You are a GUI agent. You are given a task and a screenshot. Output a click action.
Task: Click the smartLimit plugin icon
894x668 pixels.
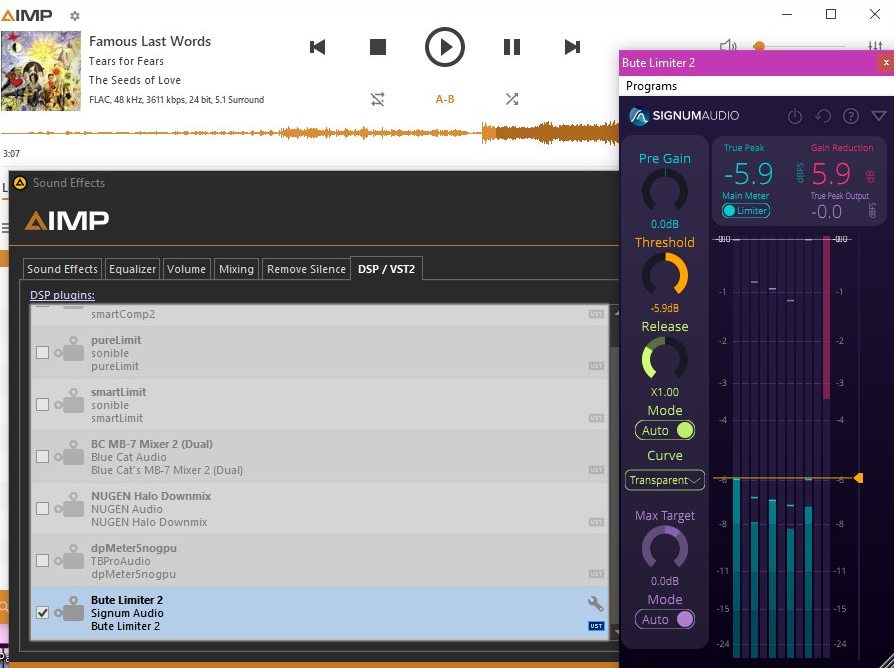click(70, 401)
